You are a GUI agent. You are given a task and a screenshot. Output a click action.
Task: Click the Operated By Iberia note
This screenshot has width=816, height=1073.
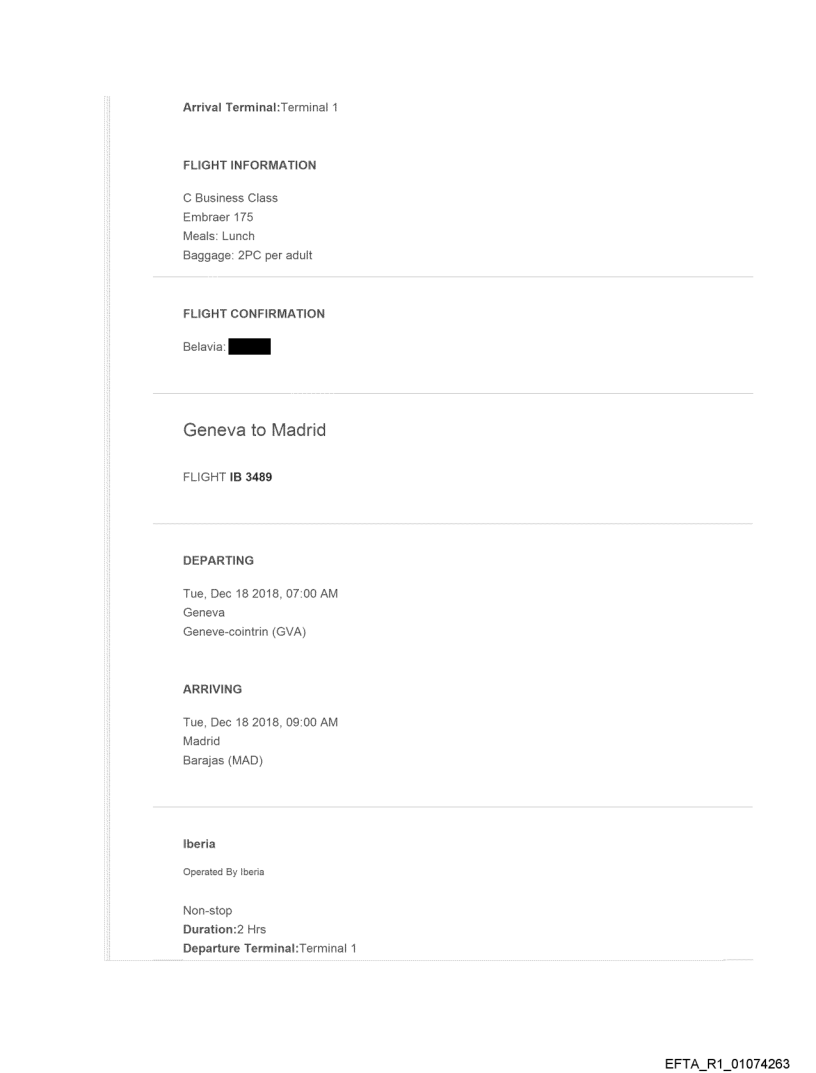pyautogui.click(x=223, y=871)
